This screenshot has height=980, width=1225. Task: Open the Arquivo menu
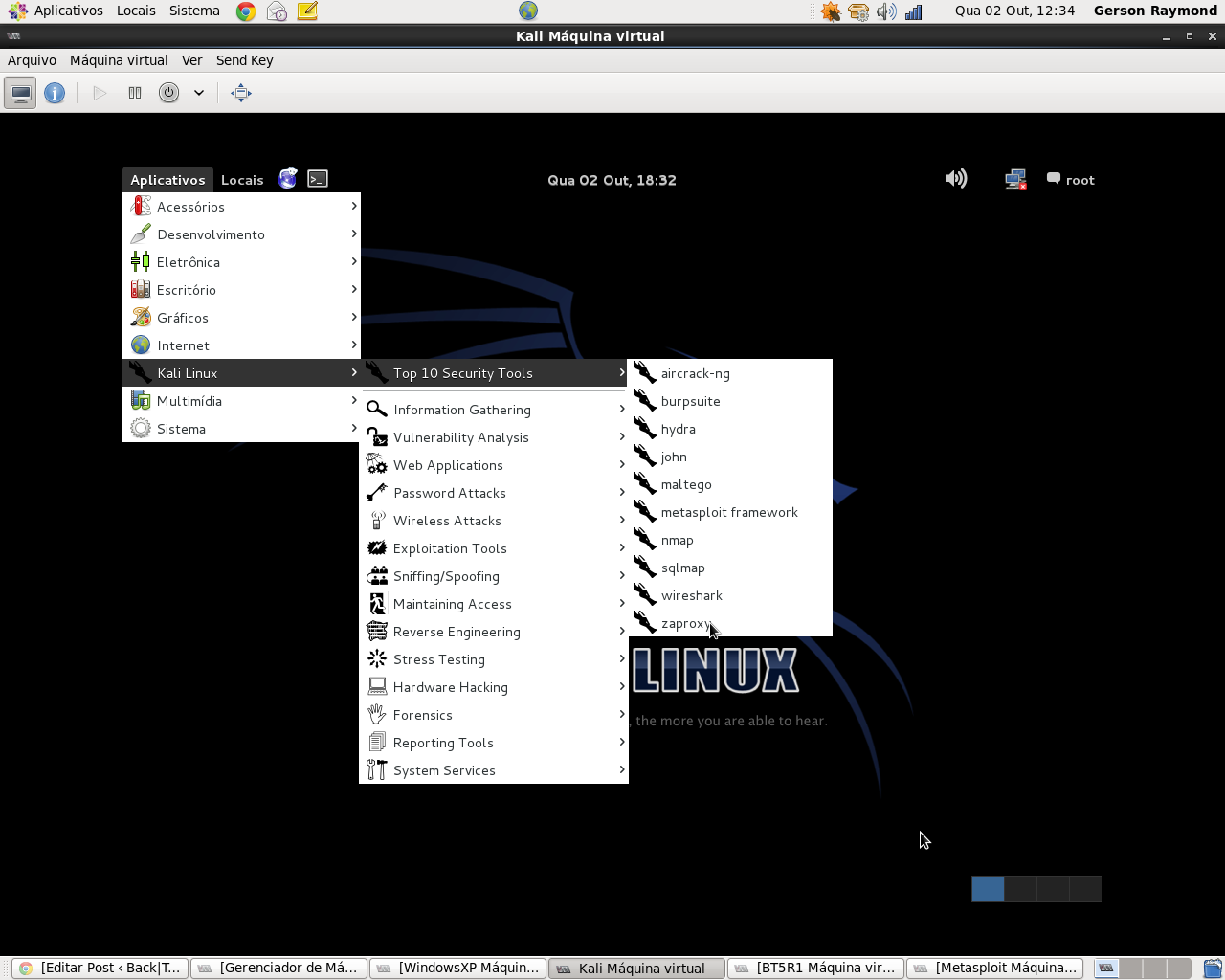[x=33, y=60]
